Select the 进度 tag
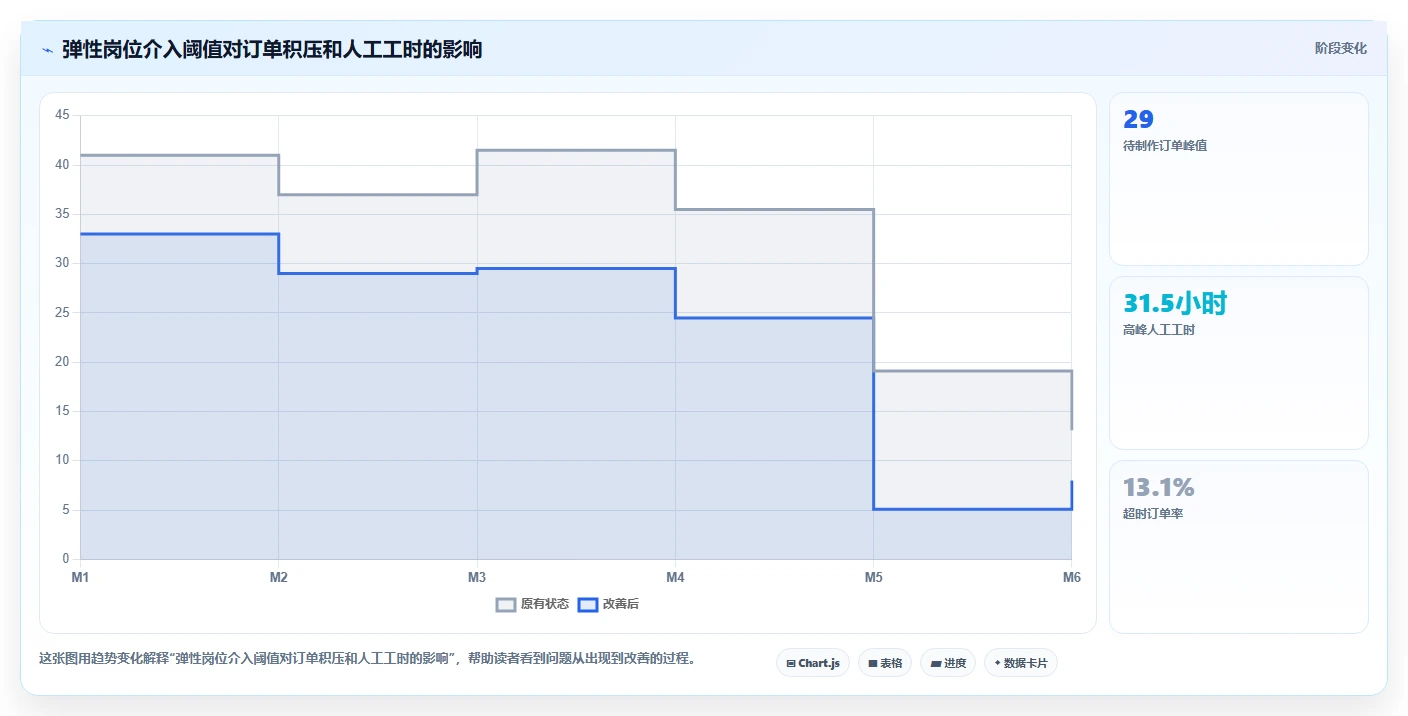The width and height of the screenshot is (1408, 716). [948, 663]
